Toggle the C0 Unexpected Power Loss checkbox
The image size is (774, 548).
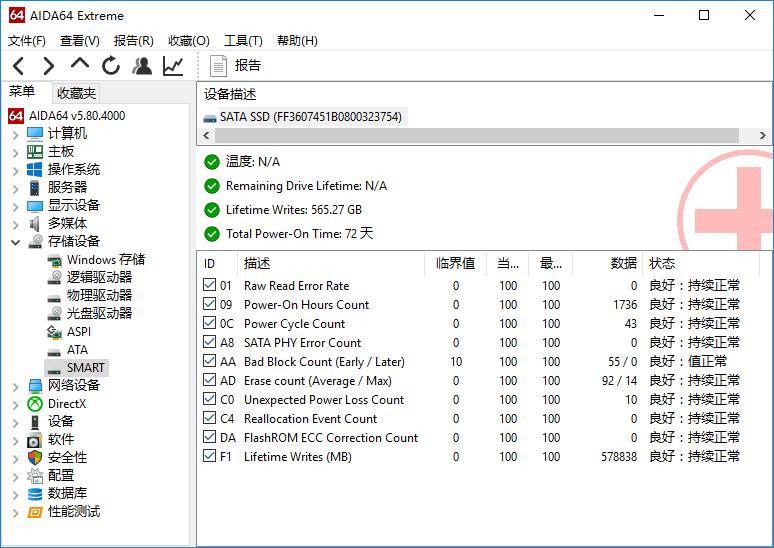click(209, 399)
